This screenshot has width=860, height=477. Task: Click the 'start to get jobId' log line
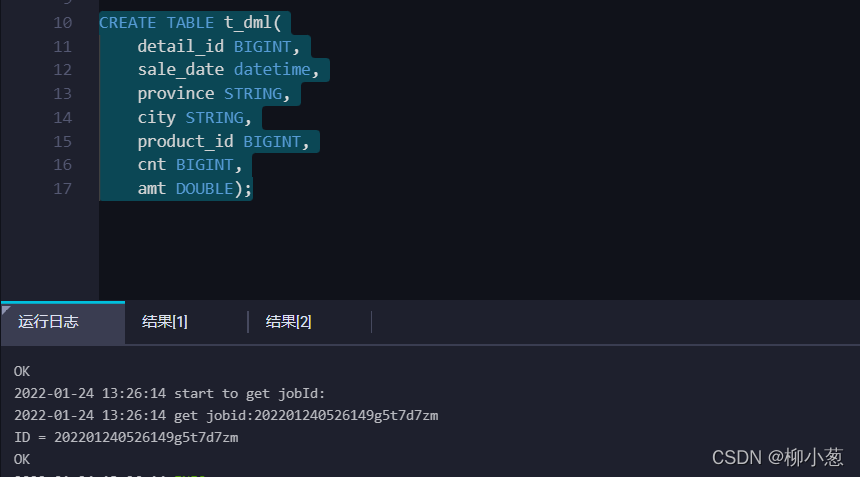(x=169, y=394)
